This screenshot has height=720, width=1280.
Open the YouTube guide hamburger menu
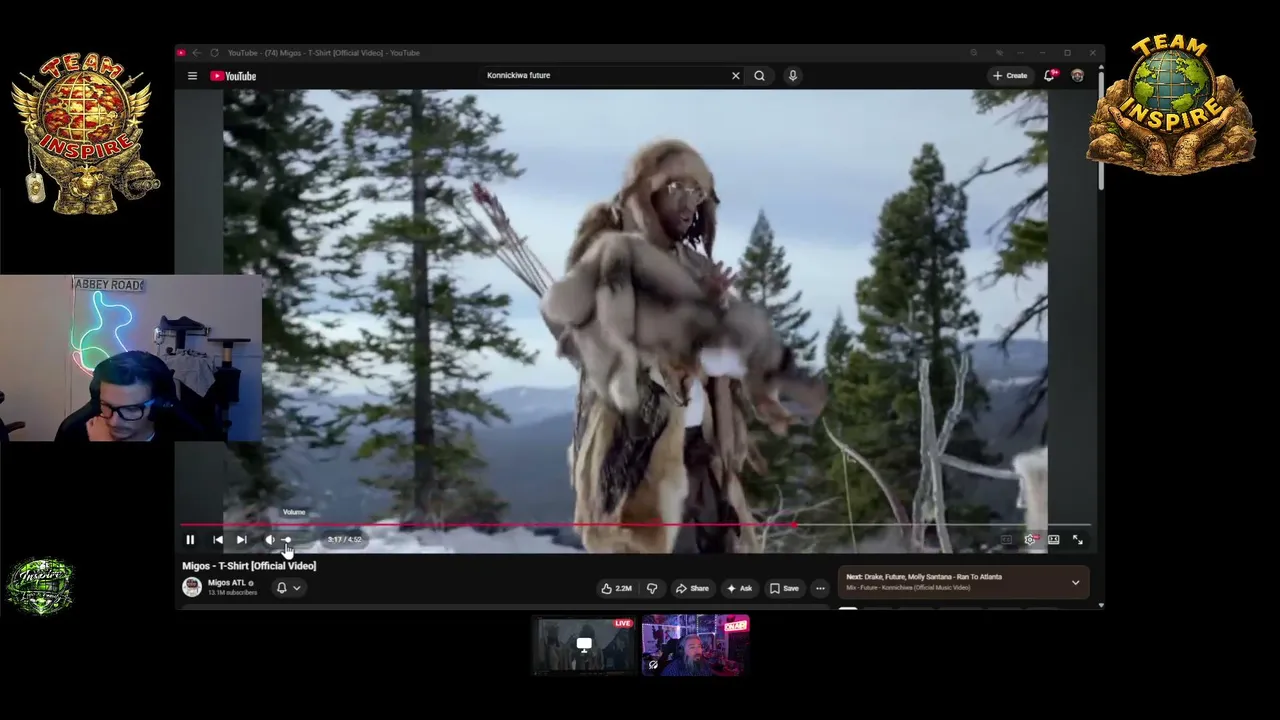tap(192, 76)
